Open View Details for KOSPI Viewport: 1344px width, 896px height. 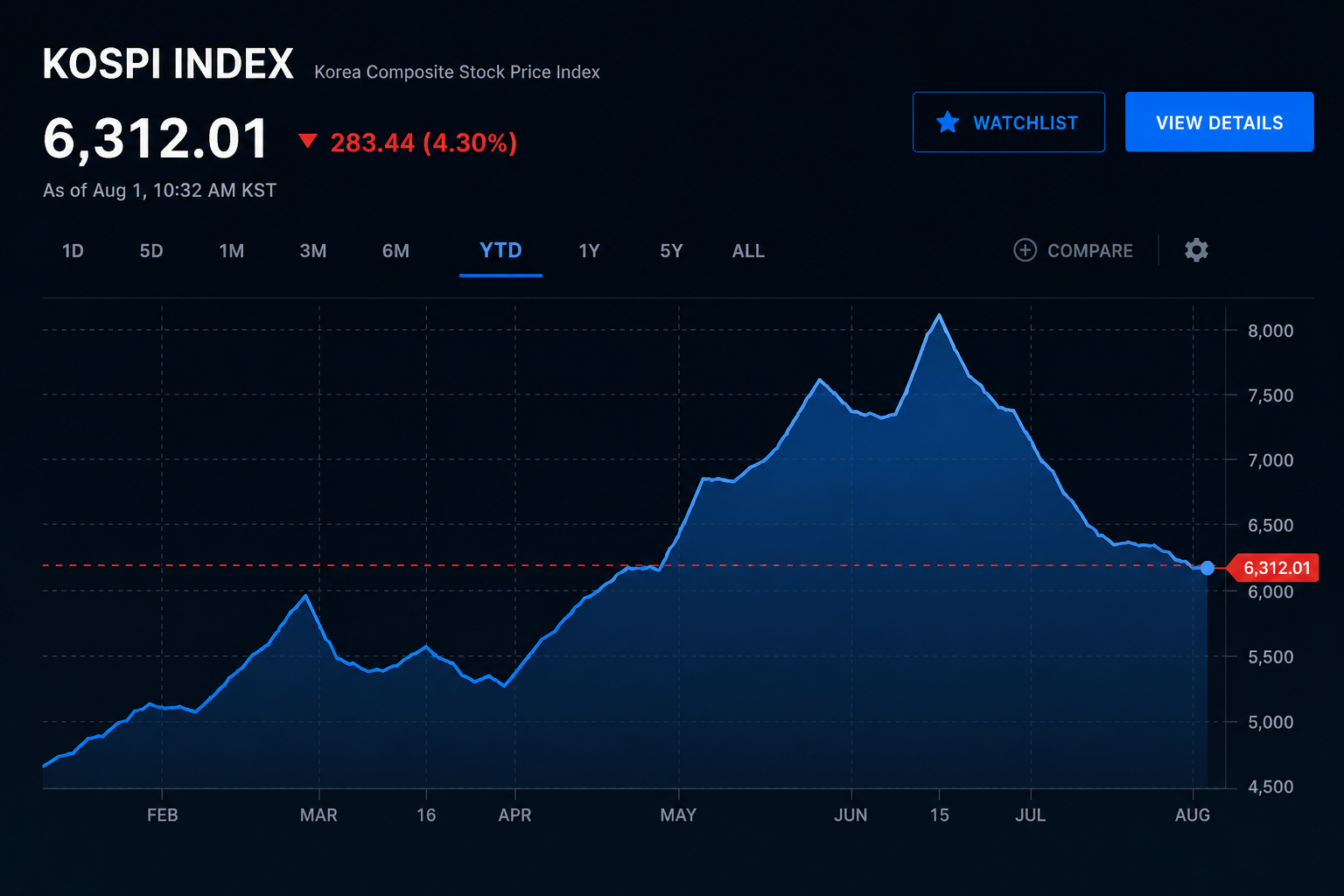coord(1219,122)
